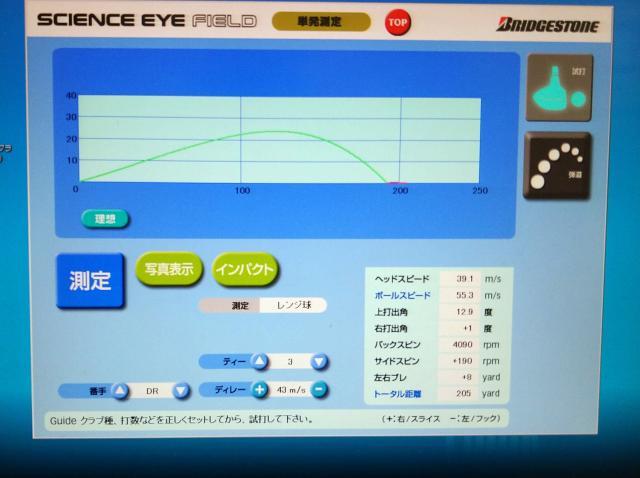The height and width of the screenshot is (478, 640).
Task: Click the ディレー label
Action: pyautogui.click(x=230, y=390)
